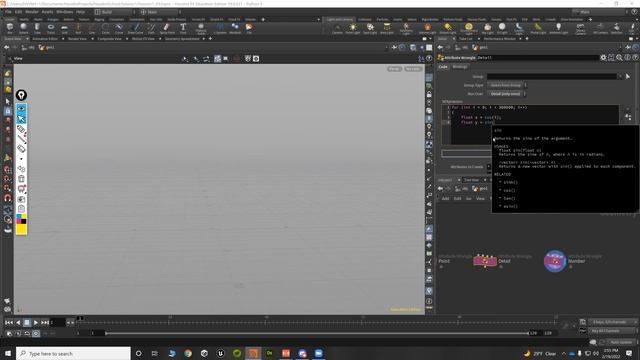Open the File menu
The height and width of the screenshot is (360, 640).
pos(8,12)
